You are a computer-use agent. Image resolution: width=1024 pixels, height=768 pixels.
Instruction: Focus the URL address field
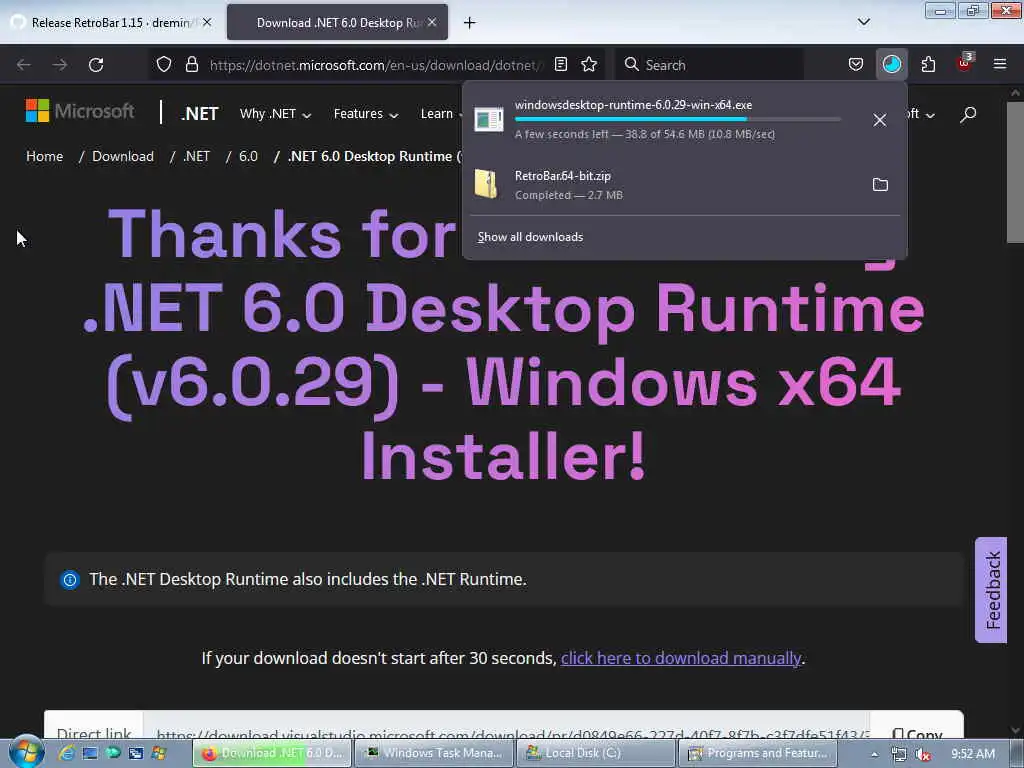(x=376, y=65)
